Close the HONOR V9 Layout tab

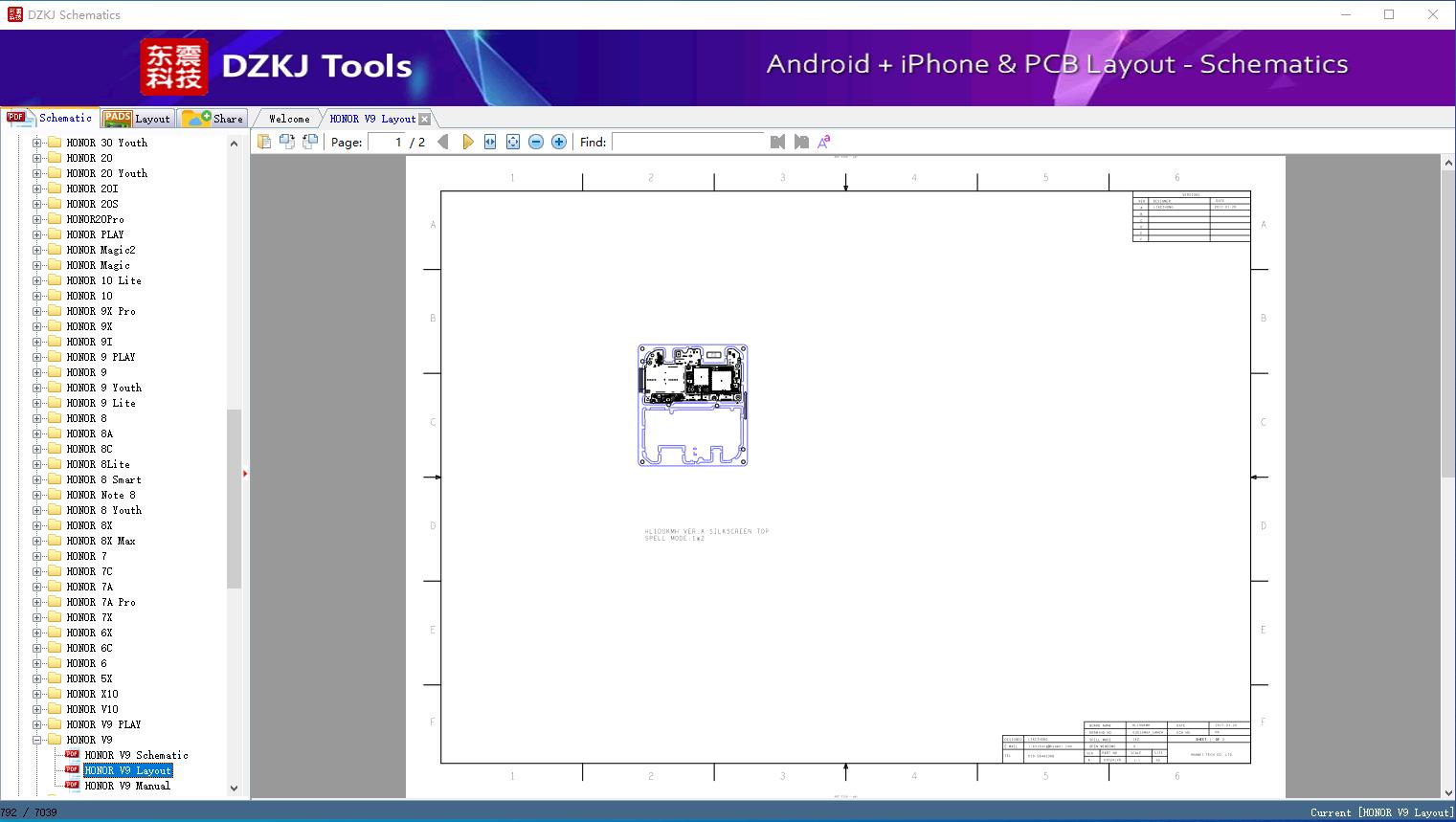pos(425,119)
